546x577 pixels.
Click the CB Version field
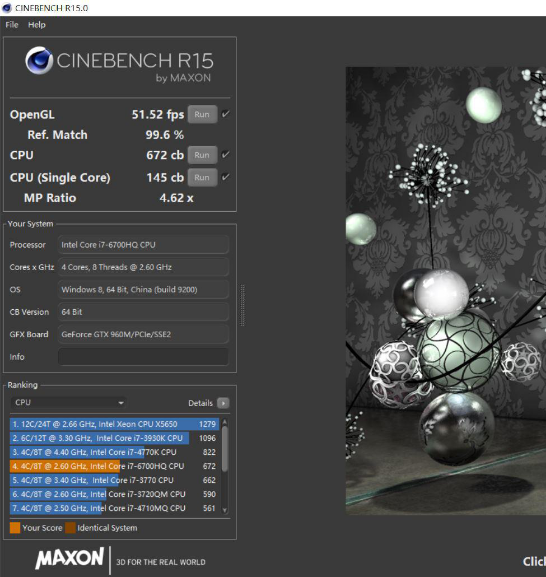(143, 312)
